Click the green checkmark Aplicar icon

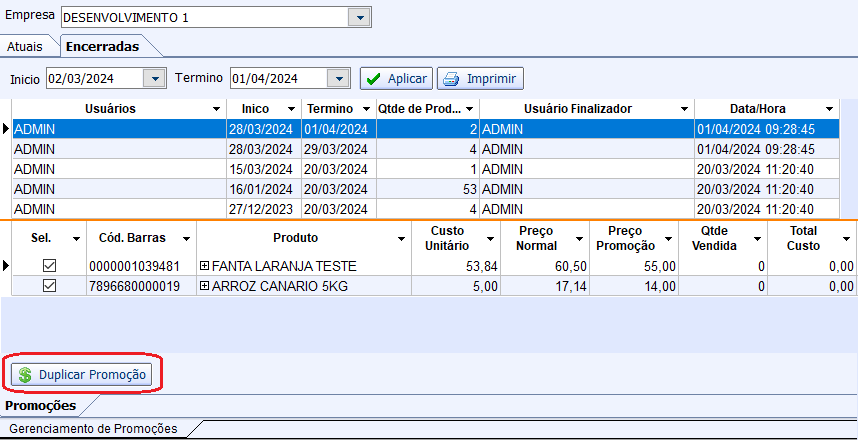373,79
